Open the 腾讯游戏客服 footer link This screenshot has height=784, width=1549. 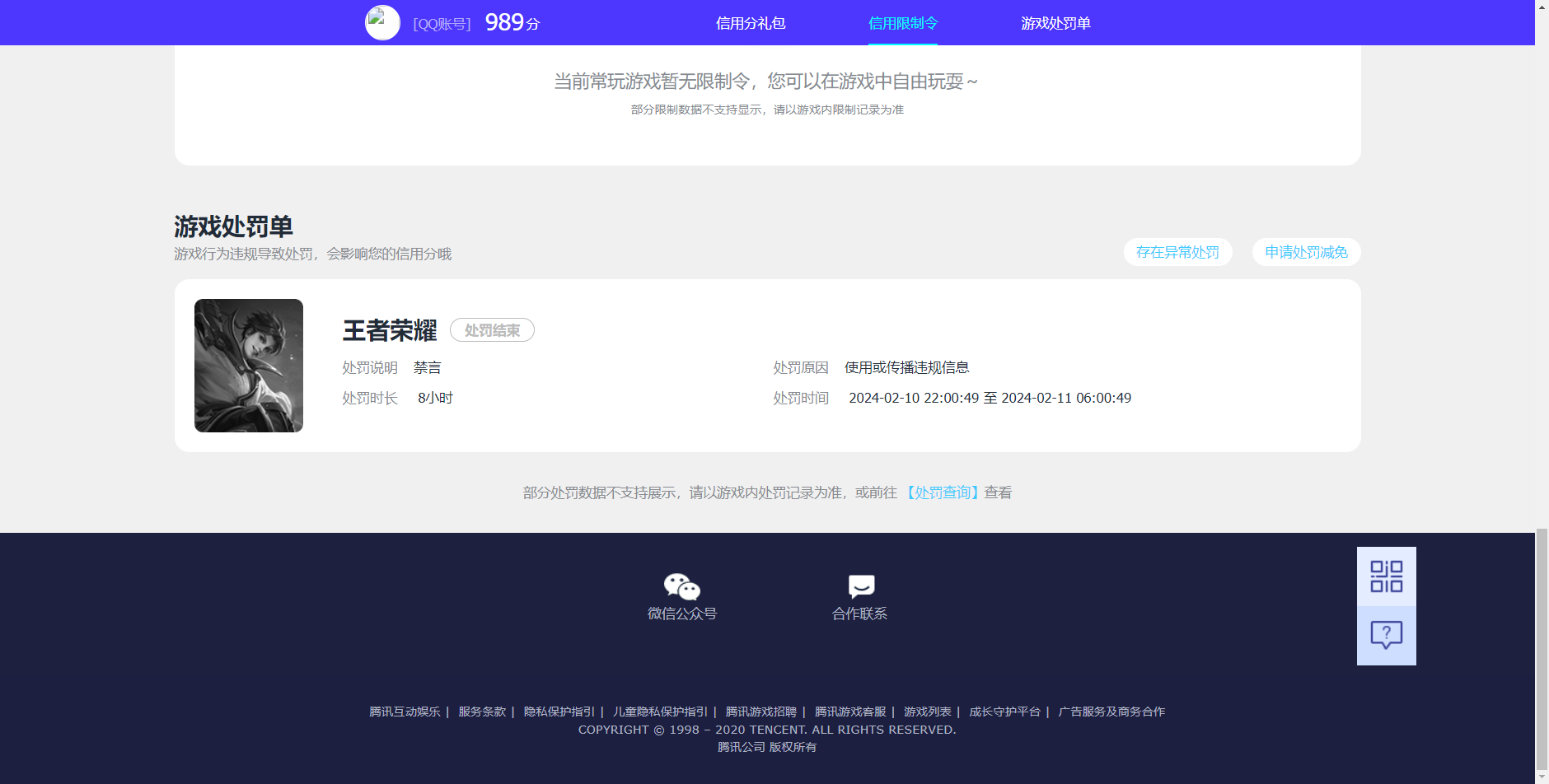[x=850, y=712]
